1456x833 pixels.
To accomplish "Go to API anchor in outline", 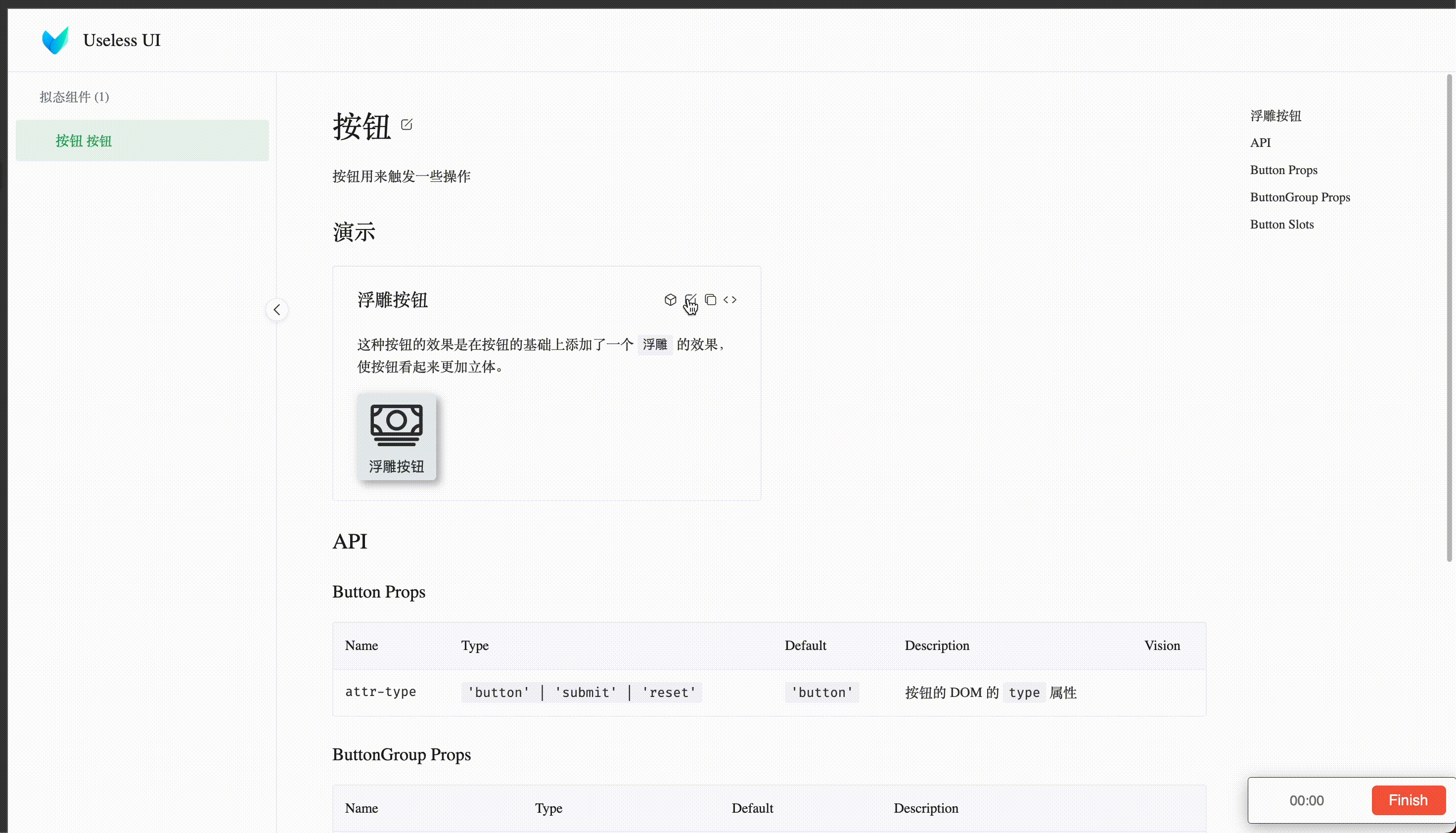I will click(x=1260, y=142).
